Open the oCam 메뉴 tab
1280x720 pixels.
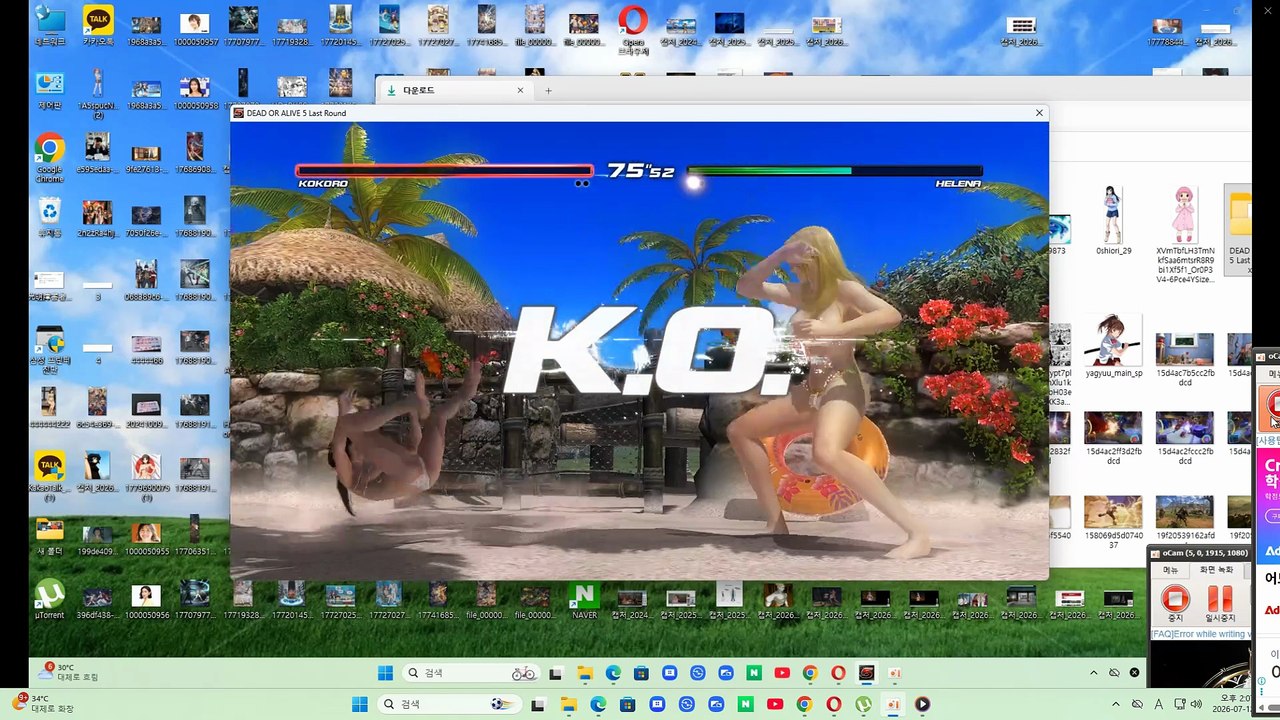1170,569
